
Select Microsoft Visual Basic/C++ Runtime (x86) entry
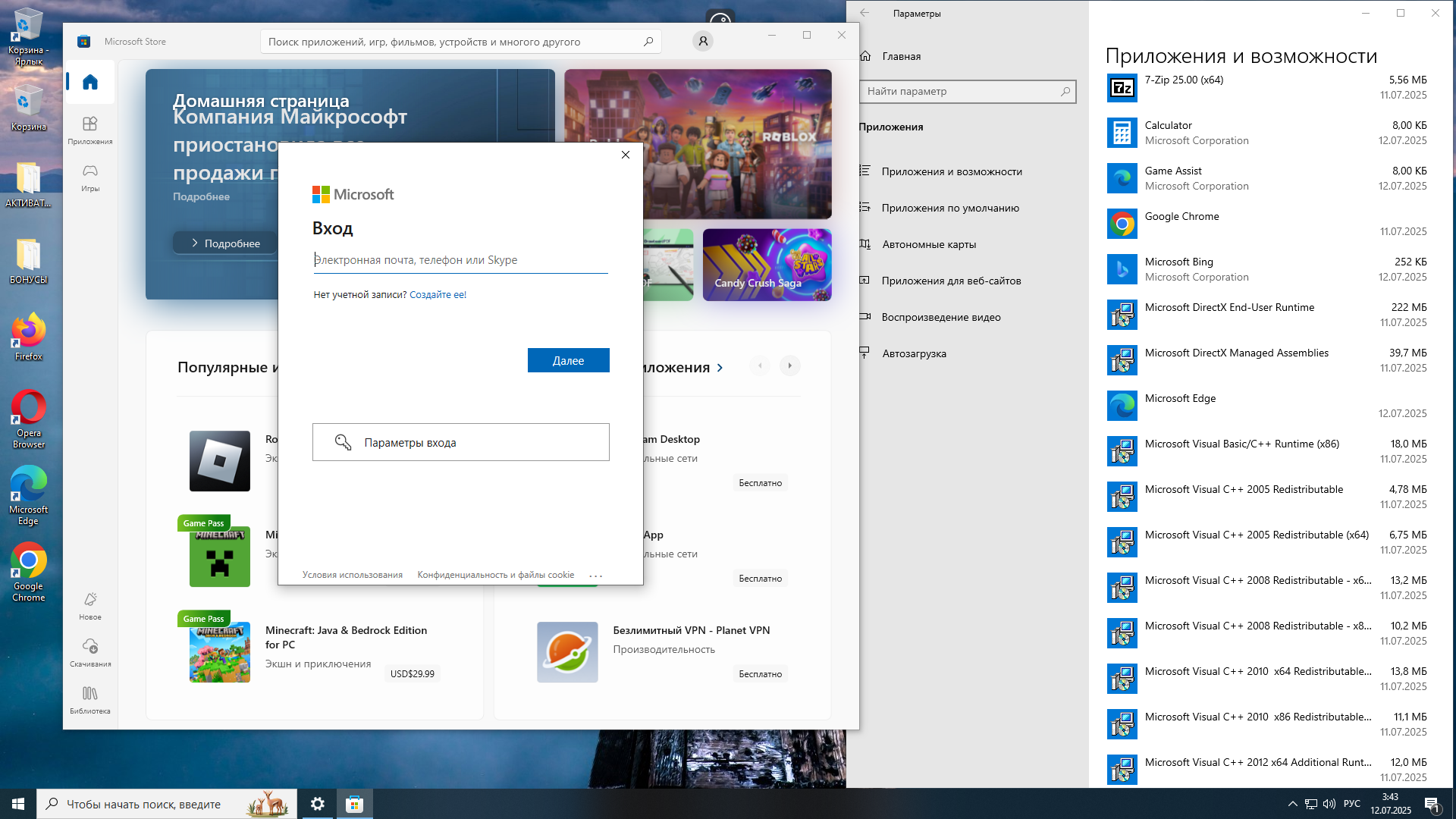pyautogui.click(x=1266, y=451)
